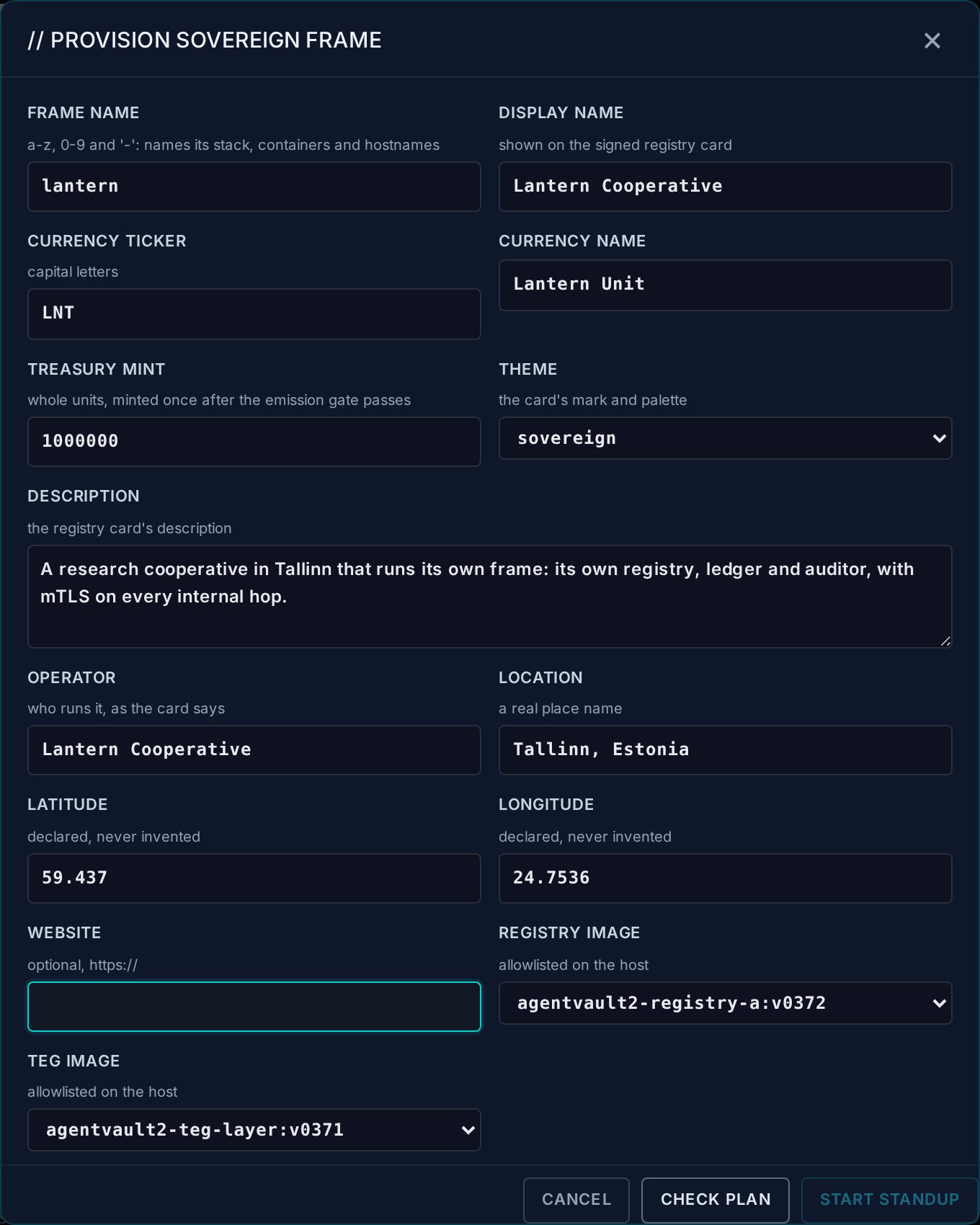
Task: Click the Operator input field
Action: point(254,750)
